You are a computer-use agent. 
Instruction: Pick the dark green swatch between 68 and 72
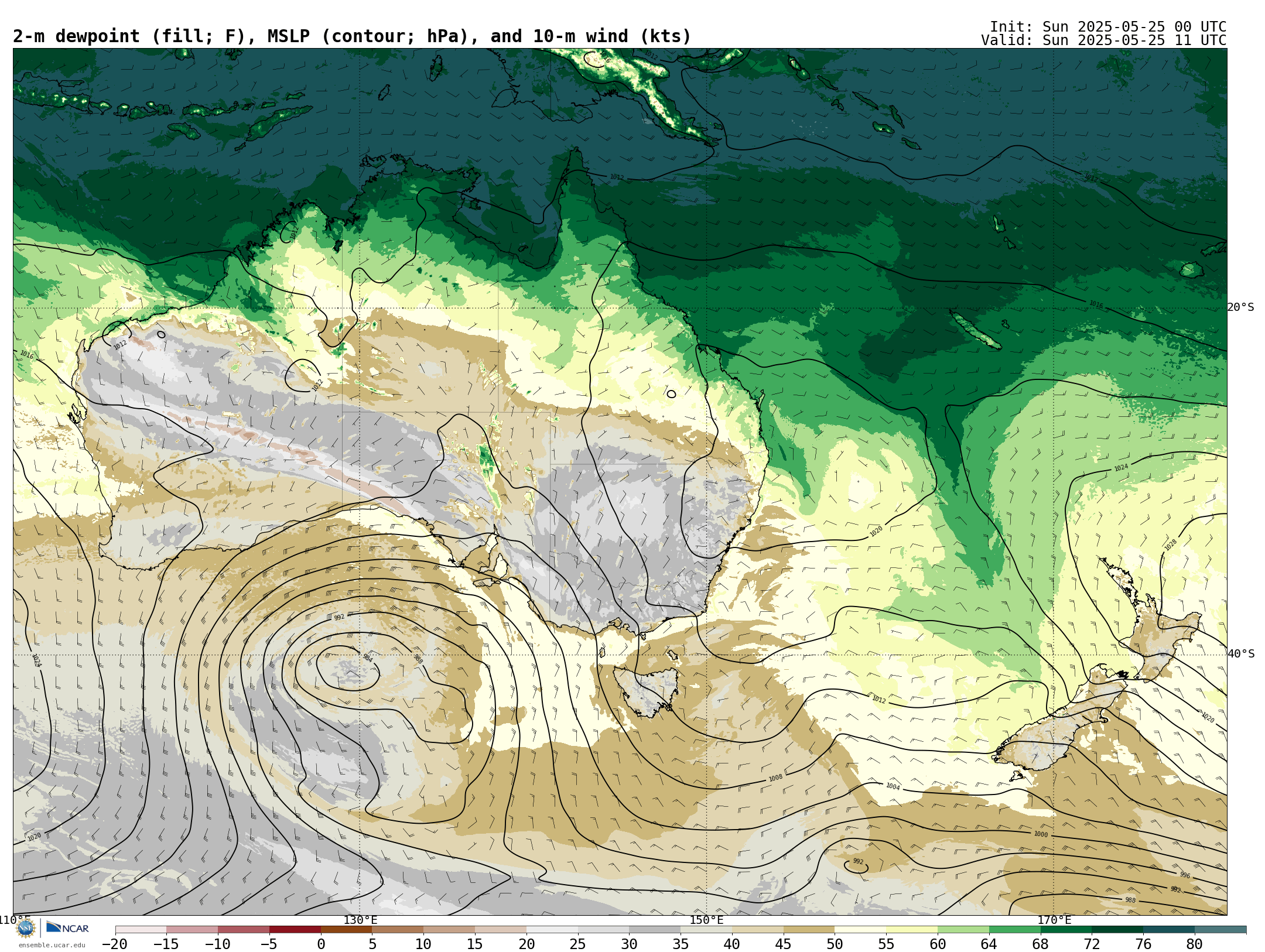(1066, 930)
